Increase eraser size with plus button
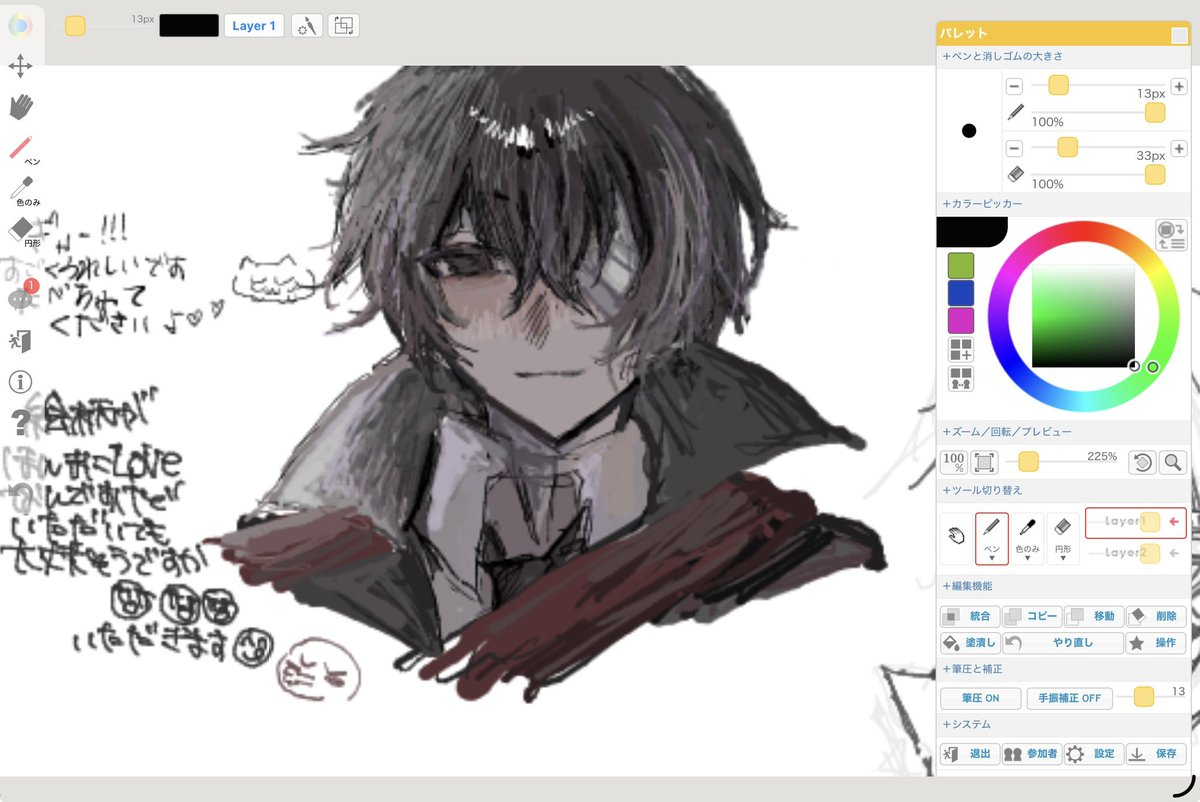Viewport: 1200px width, 802px height. click(1179, 148)
